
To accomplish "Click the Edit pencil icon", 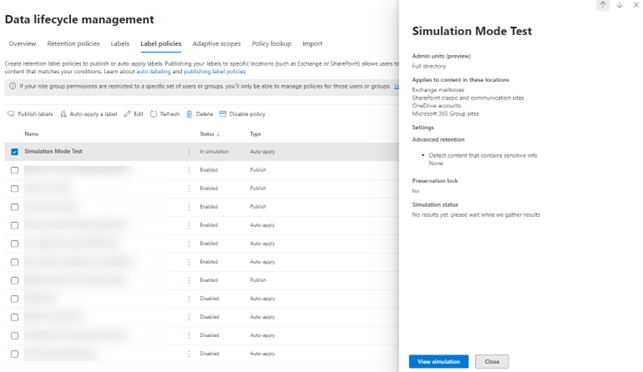I will pos(127,114).
